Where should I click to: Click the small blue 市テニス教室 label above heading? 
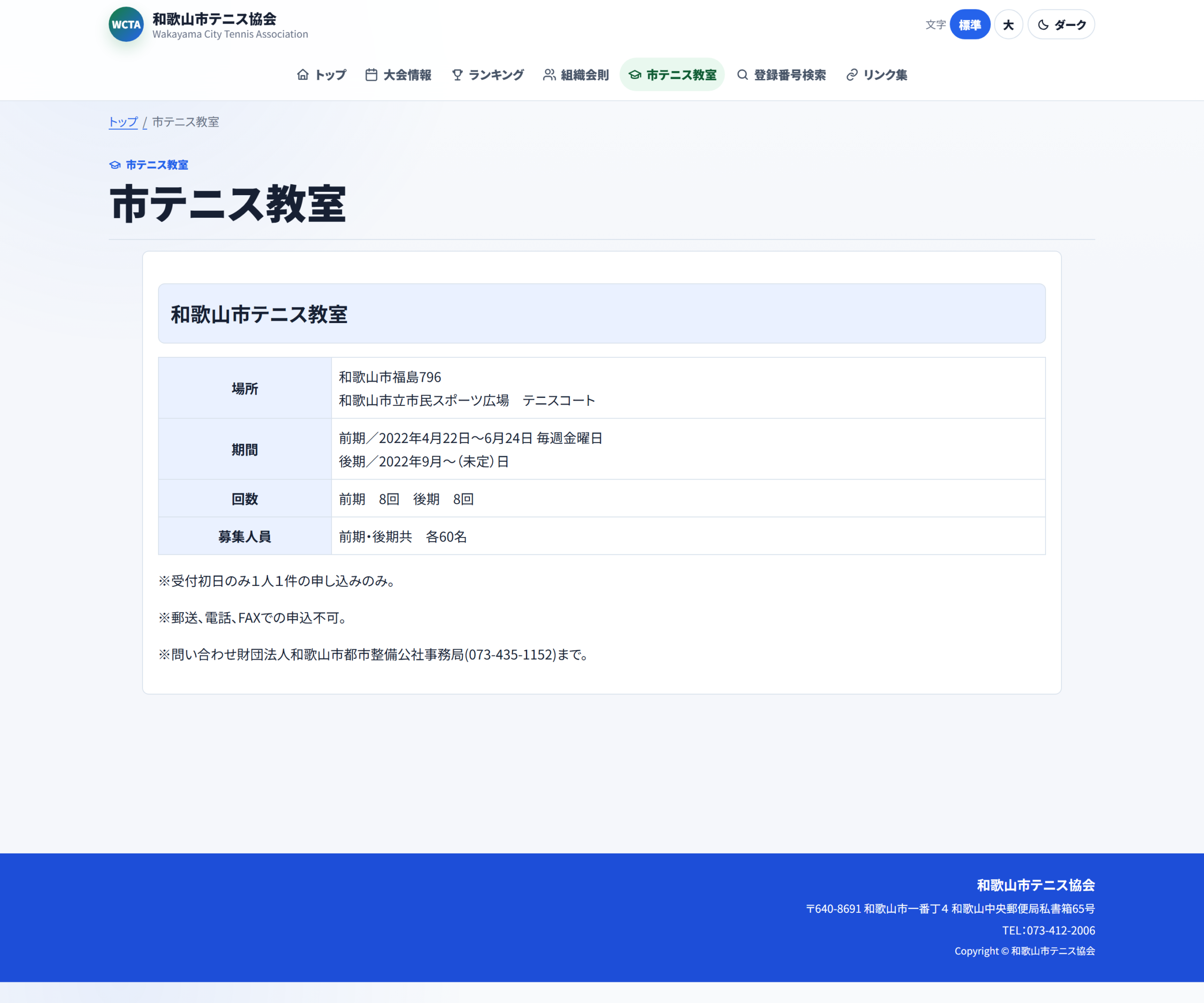pyautogui.click(x=157, y=165)
